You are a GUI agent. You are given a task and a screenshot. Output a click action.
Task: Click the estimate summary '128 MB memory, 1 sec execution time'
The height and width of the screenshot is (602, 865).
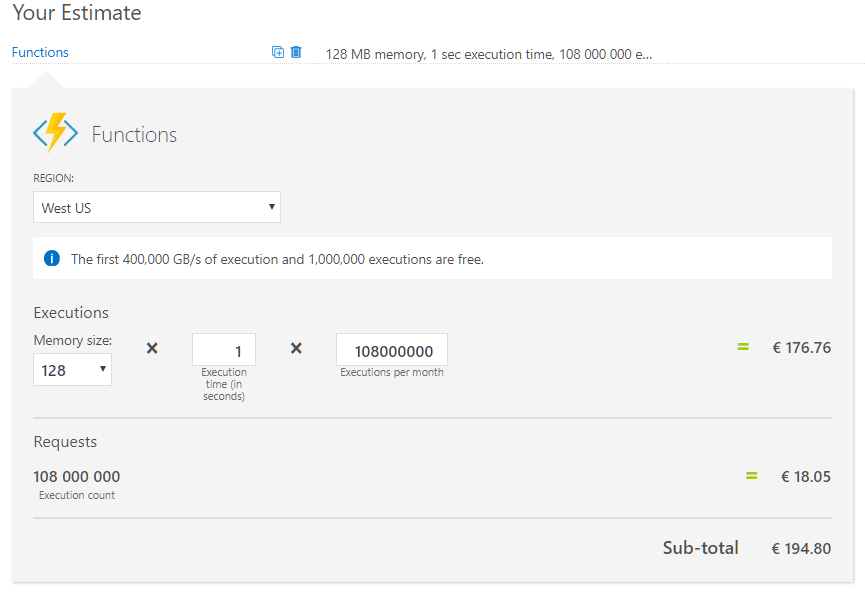tap(489, 54)
